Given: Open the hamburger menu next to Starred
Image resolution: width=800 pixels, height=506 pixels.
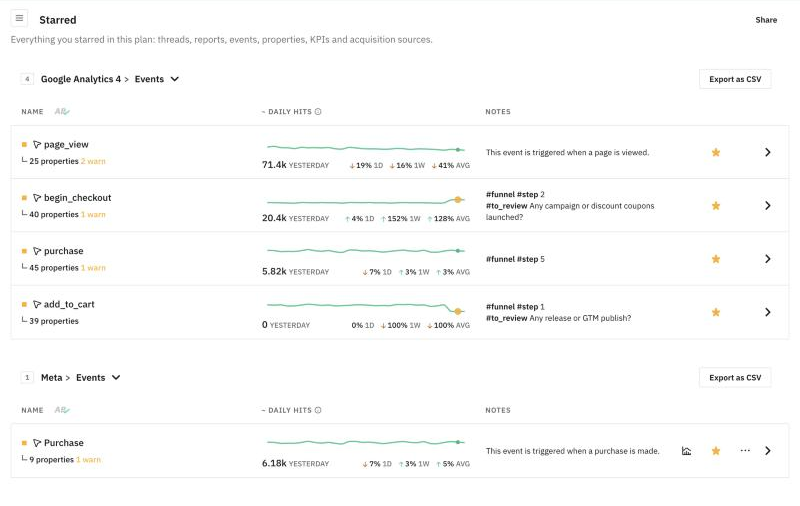Looking at the screenshot, I should click(x=19, y=19).
